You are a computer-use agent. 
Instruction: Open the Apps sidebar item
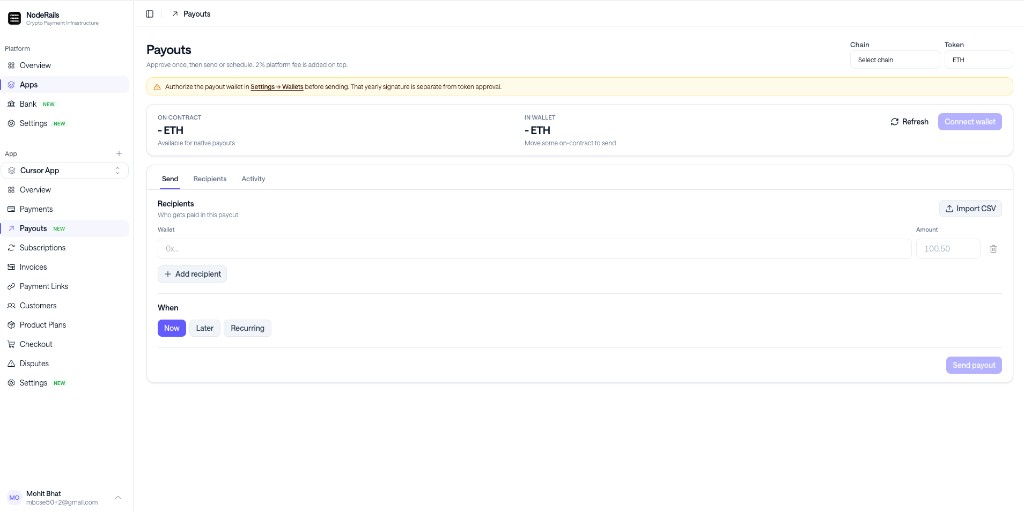(x=65, y=84)
